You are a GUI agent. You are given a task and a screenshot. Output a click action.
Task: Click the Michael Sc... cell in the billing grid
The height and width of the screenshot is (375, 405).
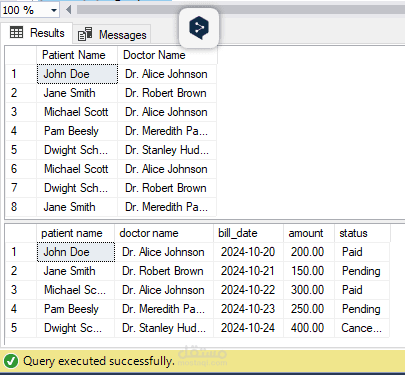[x=76, y=290]
